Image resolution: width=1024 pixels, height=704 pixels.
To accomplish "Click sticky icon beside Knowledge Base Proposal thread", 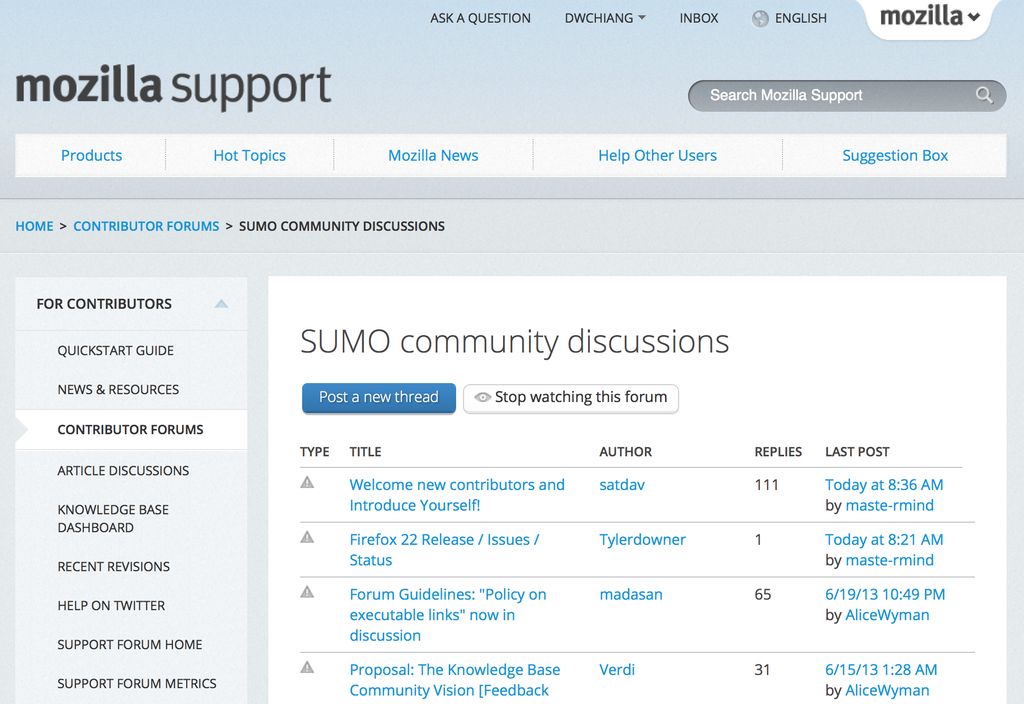I will tap(307, 667).
